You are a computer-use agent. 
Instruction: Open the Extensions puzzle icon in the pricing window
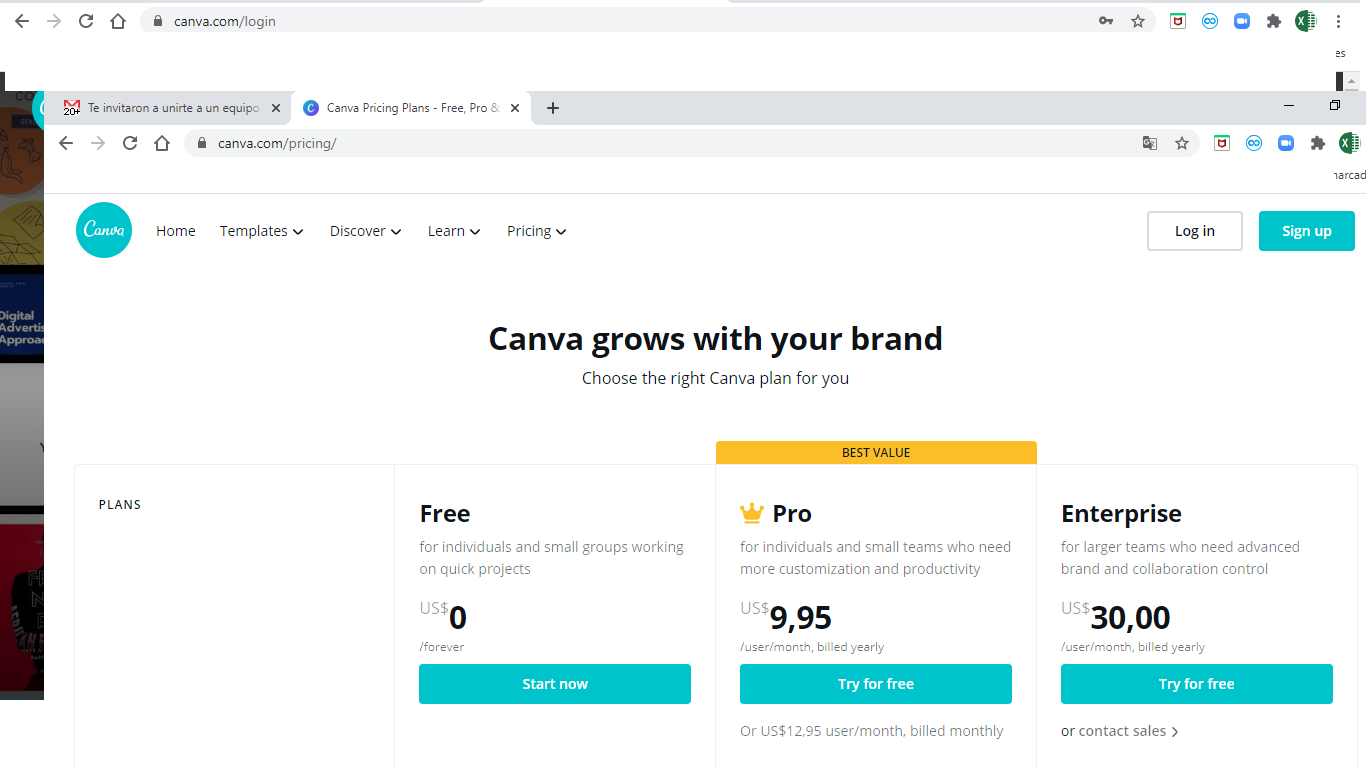click(x=1318, y=143)
